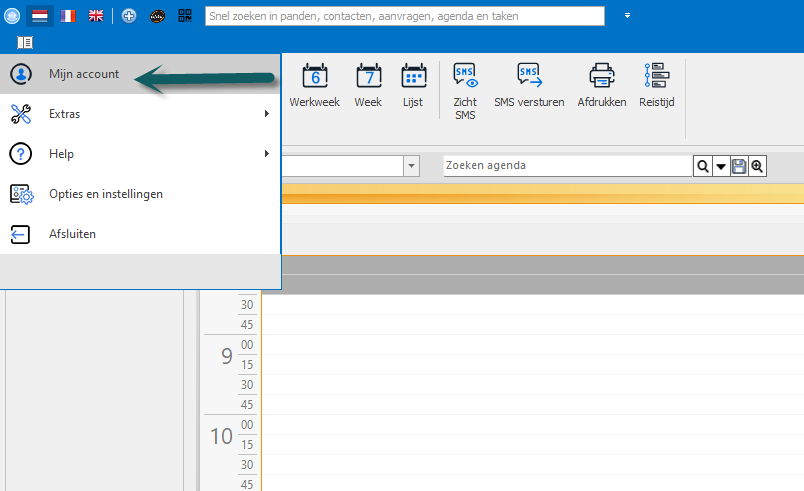Image resolution: width=804 pixels, height=491 pixels.
Task: Expand the Help submenu arrow
Action: (x=267, y=154)
